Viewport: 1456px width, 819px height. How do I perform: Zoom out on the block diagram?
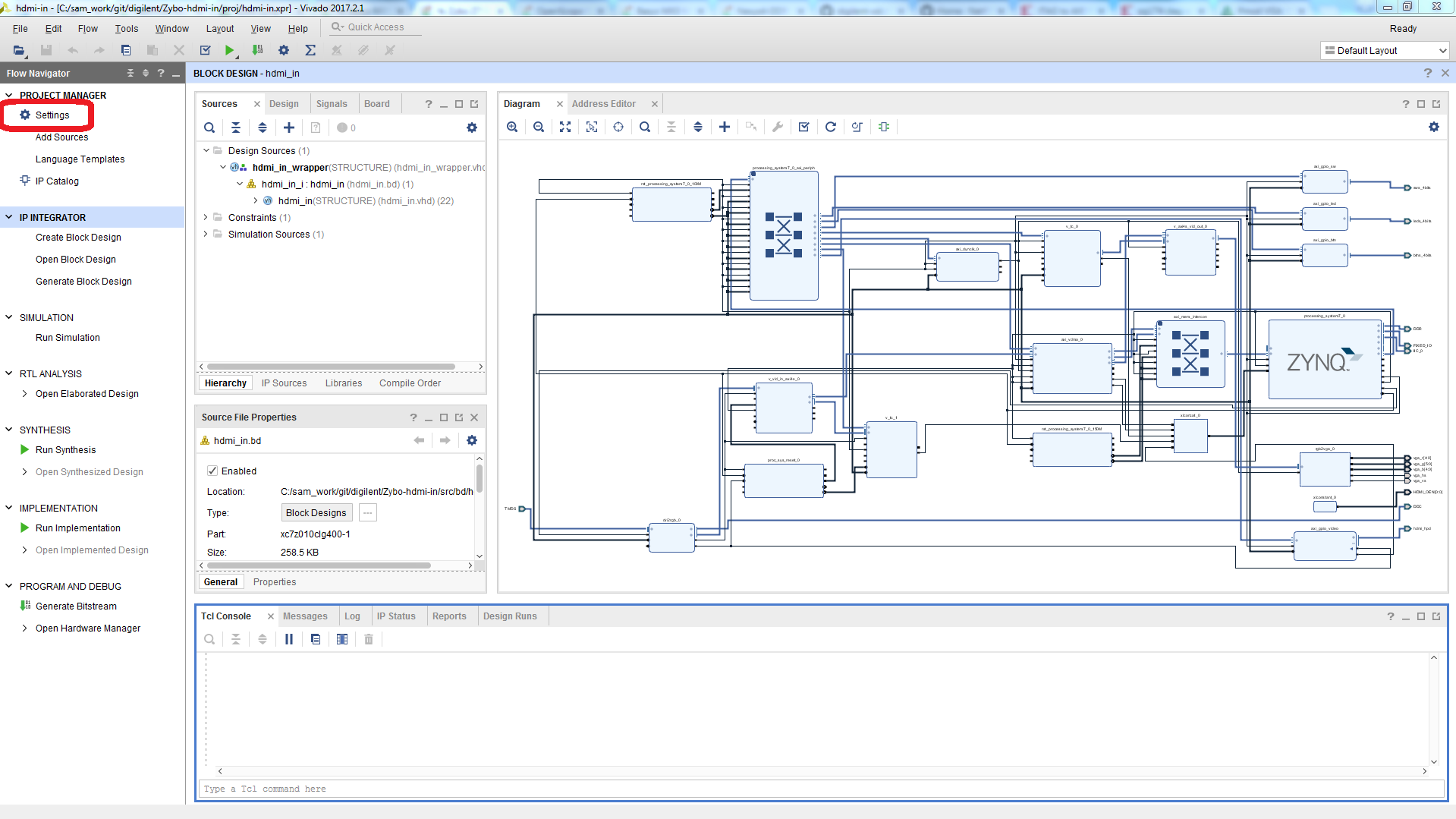[x=539, y=127]
